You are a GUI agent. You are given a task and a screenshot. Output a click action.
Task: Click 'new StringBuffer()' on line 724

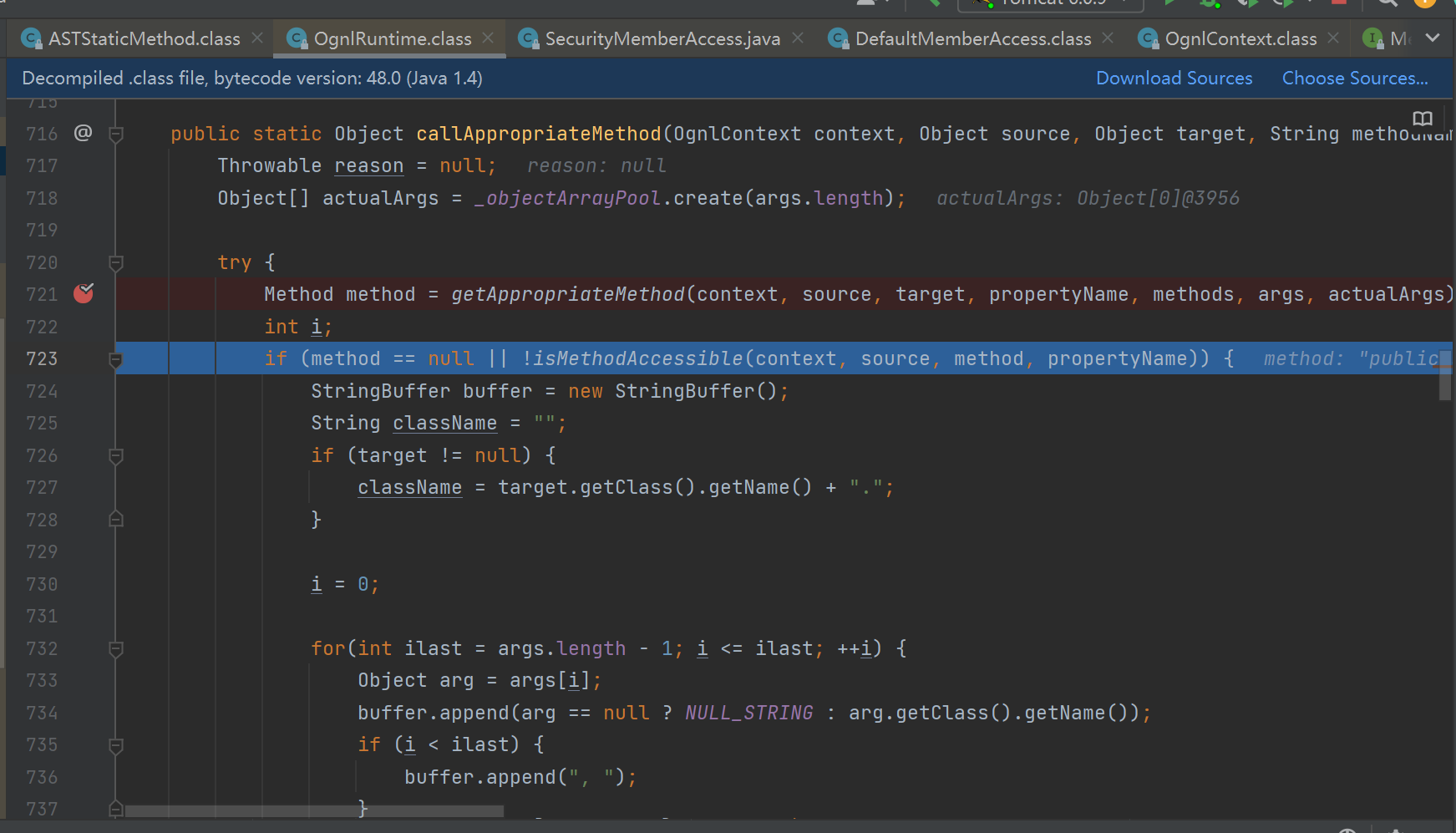(672, 391)
